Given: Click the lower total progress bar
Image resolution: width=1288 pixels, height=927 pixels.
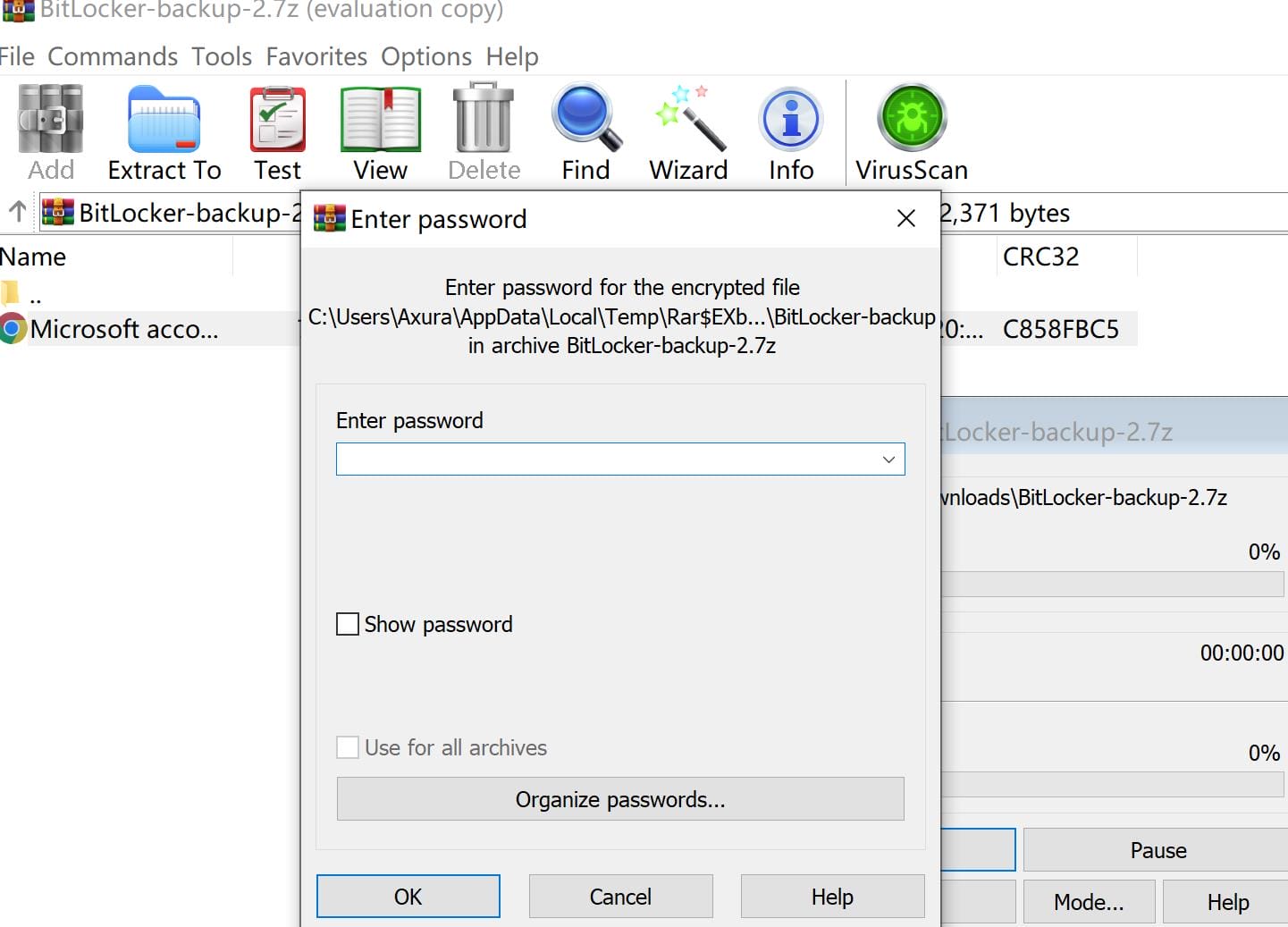Looking at the screenshot, I should (1113, 785).
